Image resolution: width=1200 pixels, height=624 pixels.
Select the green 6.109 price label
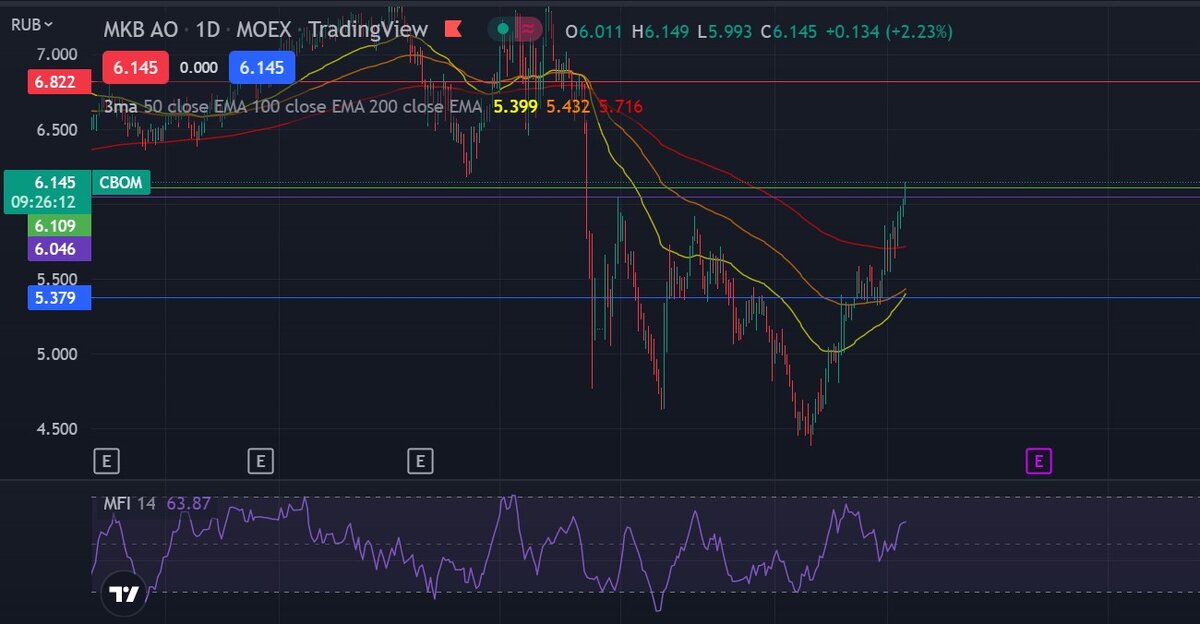click(60, 226)
